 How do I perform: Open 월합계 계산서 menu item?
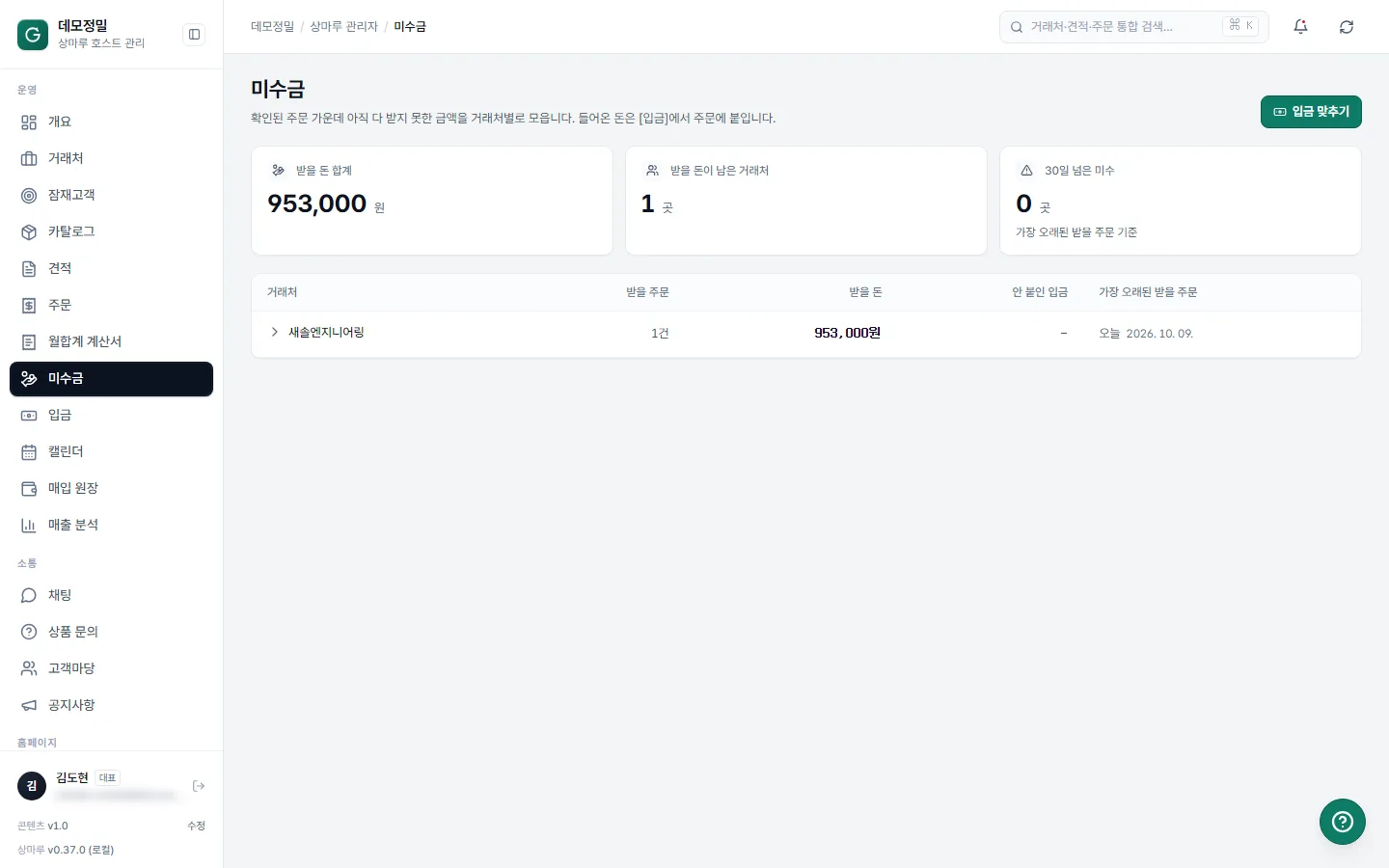pos(111,342)
